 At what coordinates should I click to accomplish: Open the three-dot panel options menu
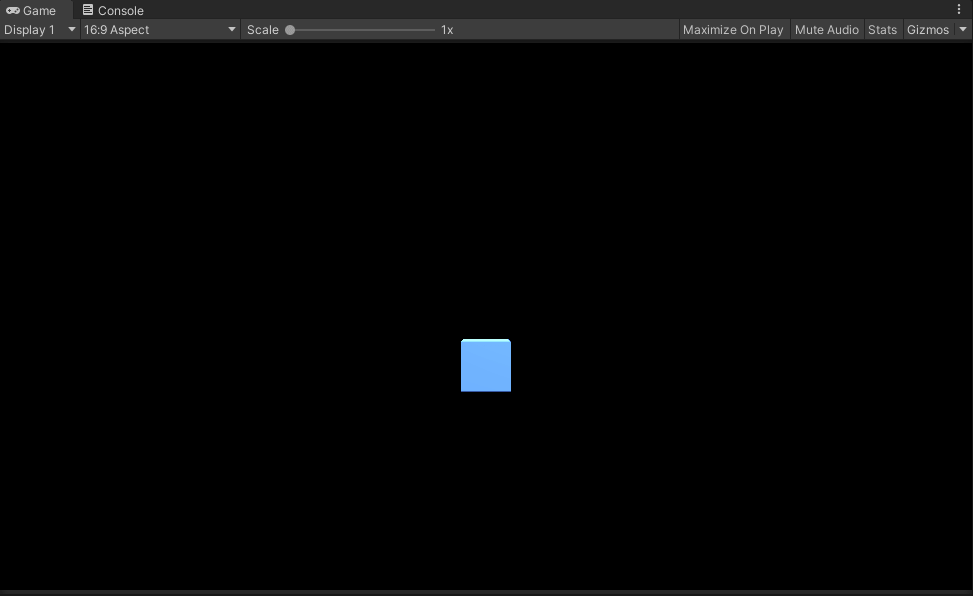click(959, 9)
